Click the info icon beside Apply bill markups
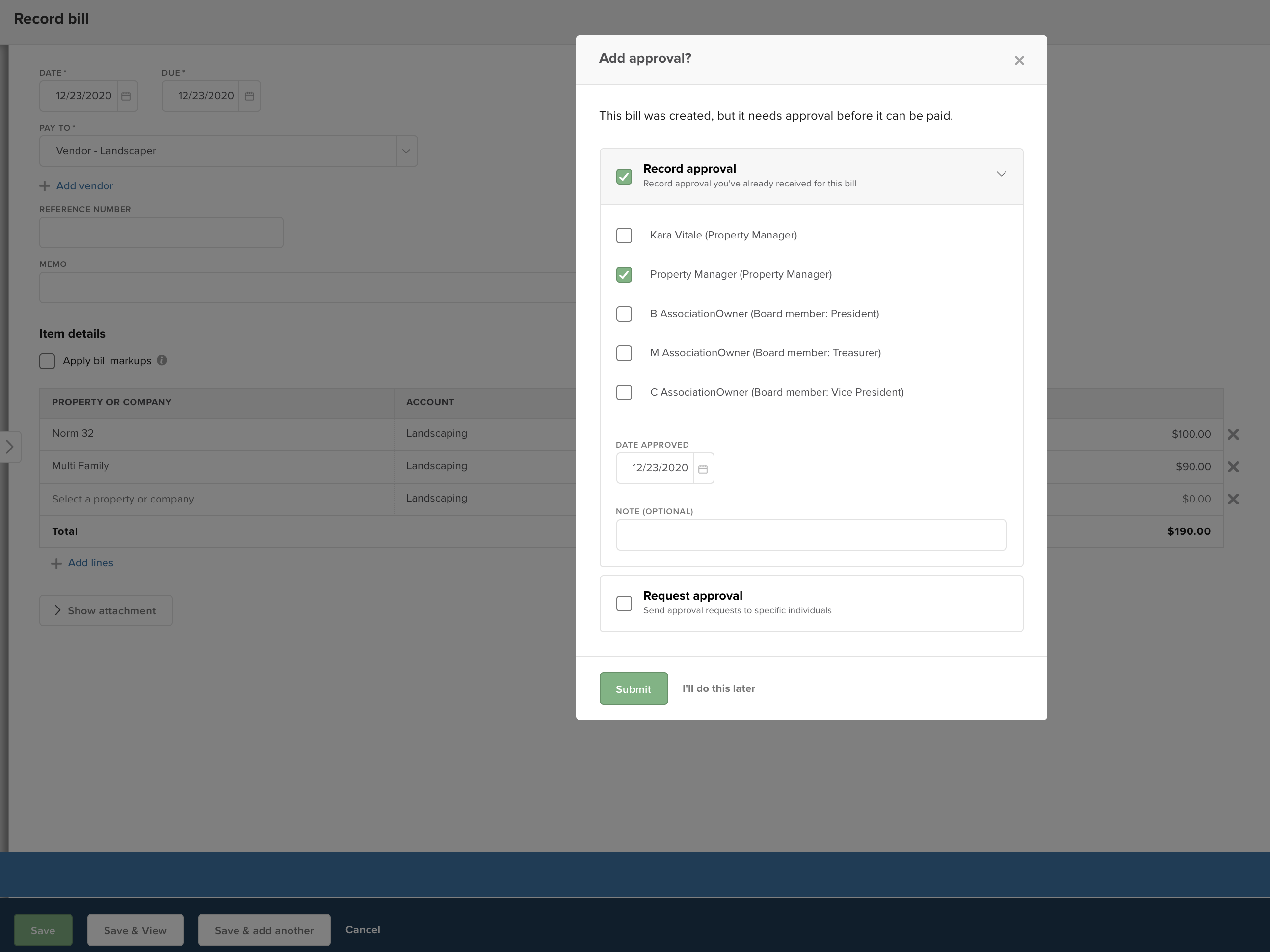 pos(162,360)
